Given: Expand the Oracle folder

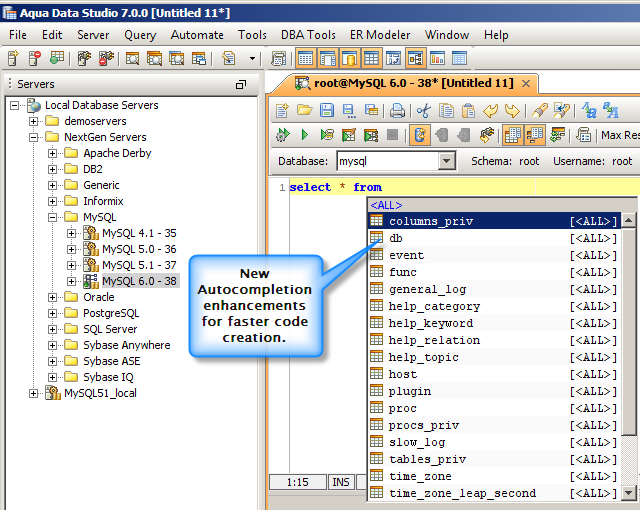Looking at the screenshot, I should coord(52,297).
